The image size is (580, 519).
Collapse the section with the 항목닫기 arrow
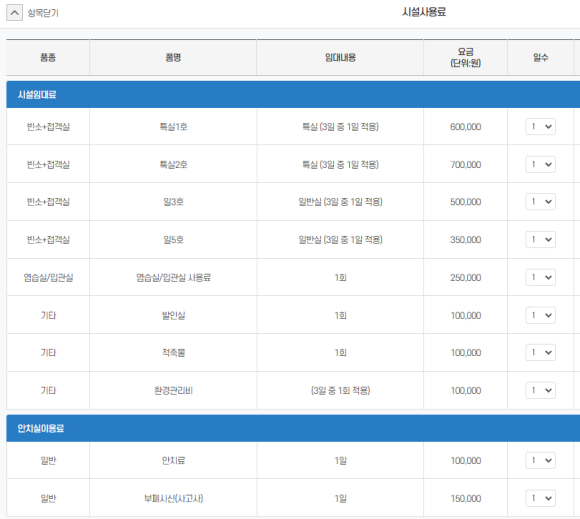[x=14, y=13]
